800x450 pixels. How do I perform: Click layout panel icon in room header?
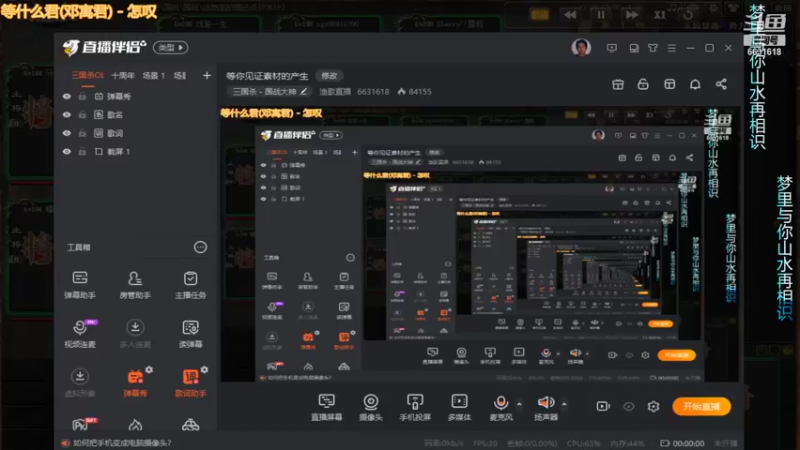(x=669, y=84)
